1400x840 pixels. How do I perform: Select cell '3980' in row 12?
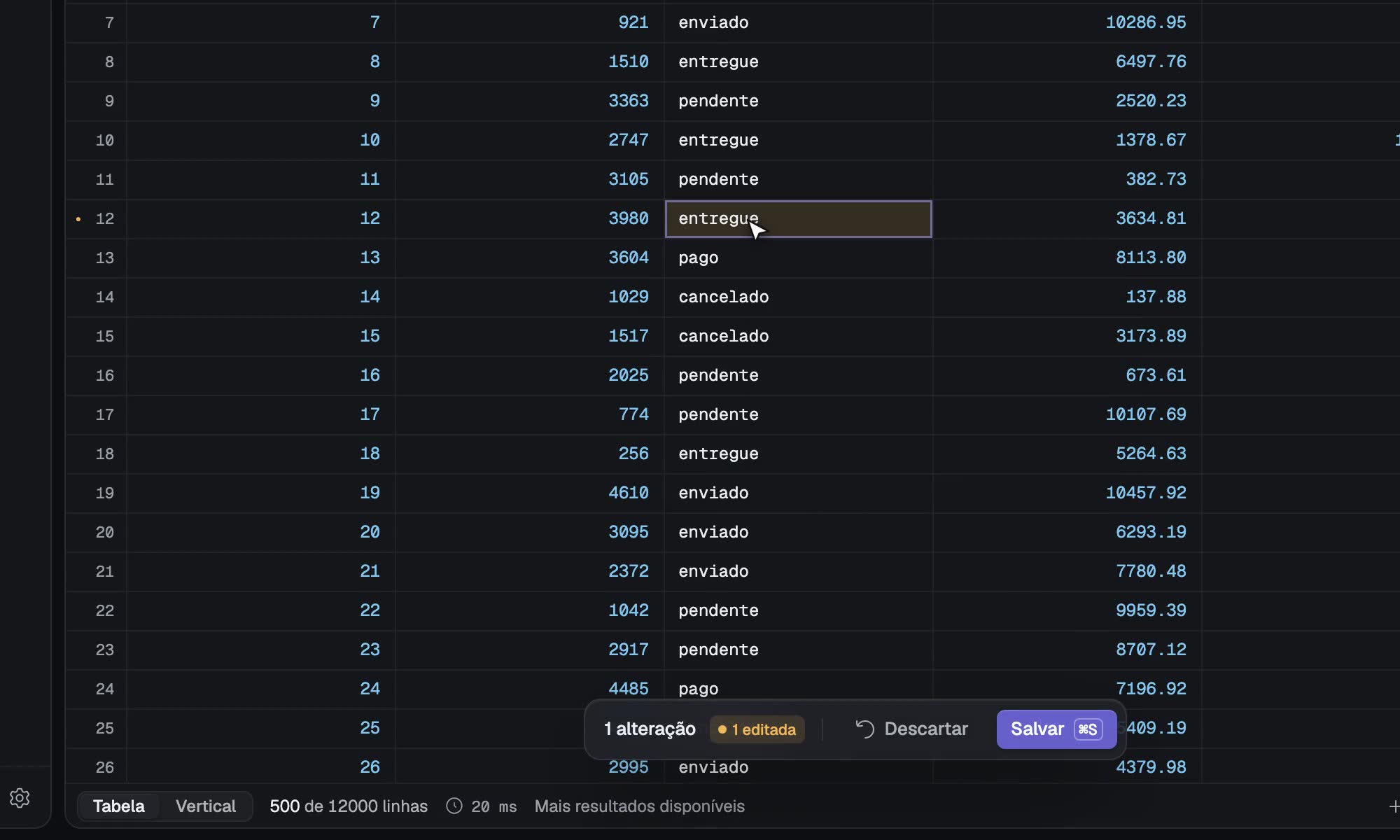coord(530,219)
